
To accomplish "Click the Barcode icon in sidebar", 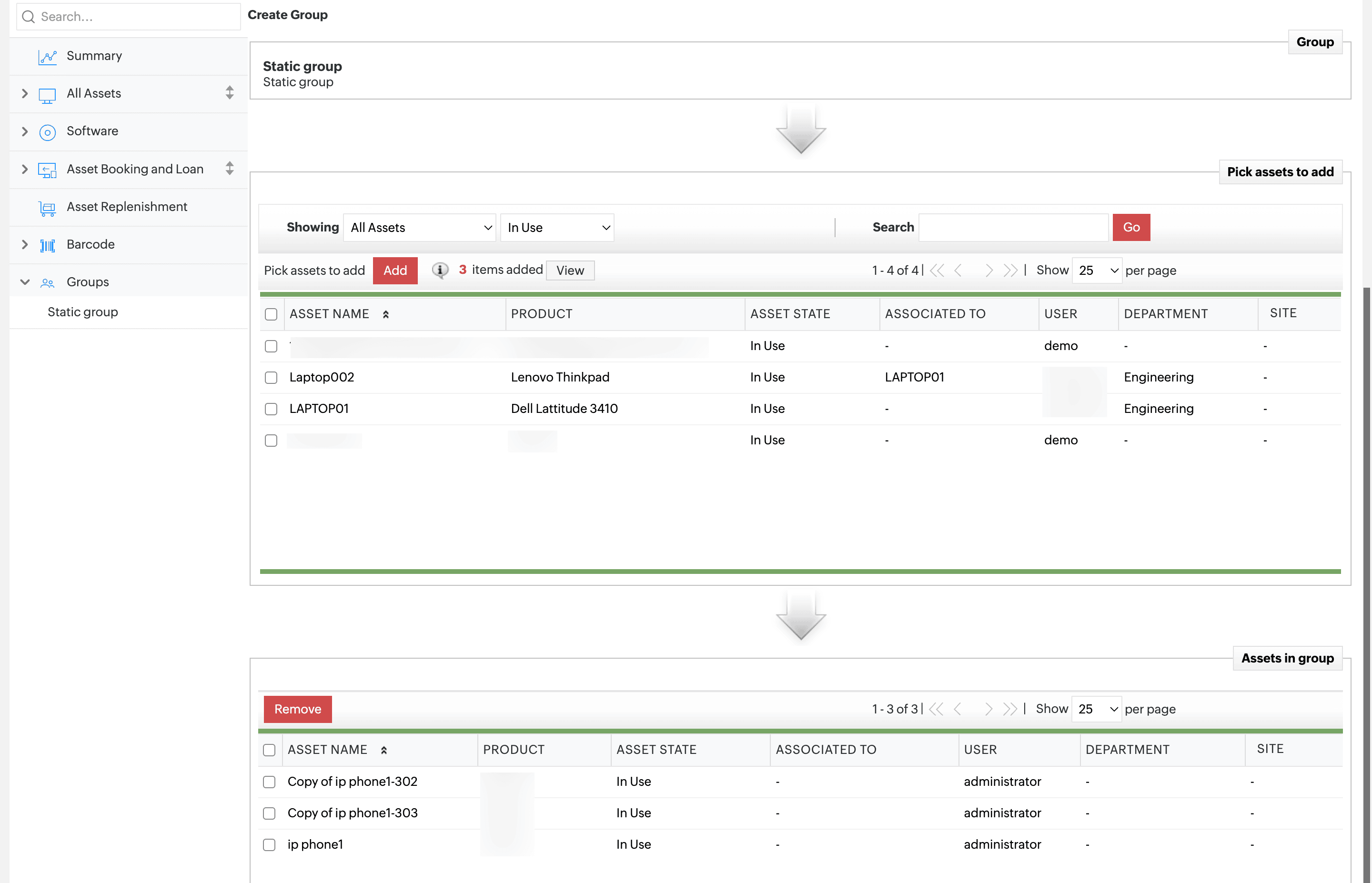I will pyautogui.click(x=47, y=245).
